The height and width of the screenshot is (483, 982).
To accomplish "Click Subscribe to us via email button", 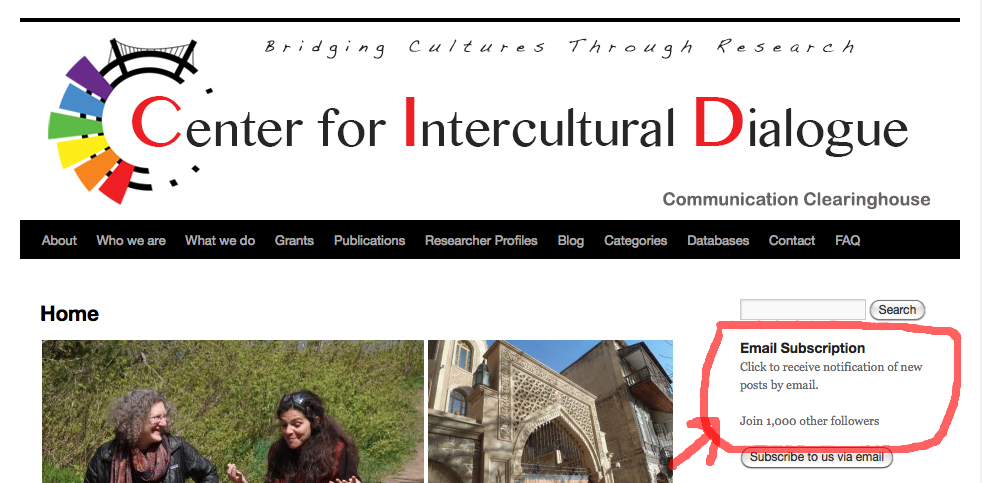I will point(817,457).
